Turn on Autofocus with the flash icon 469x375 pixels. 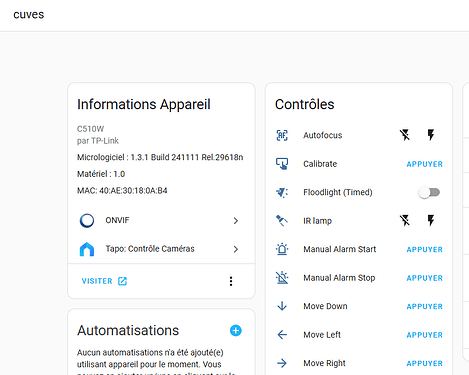(431, 135)
